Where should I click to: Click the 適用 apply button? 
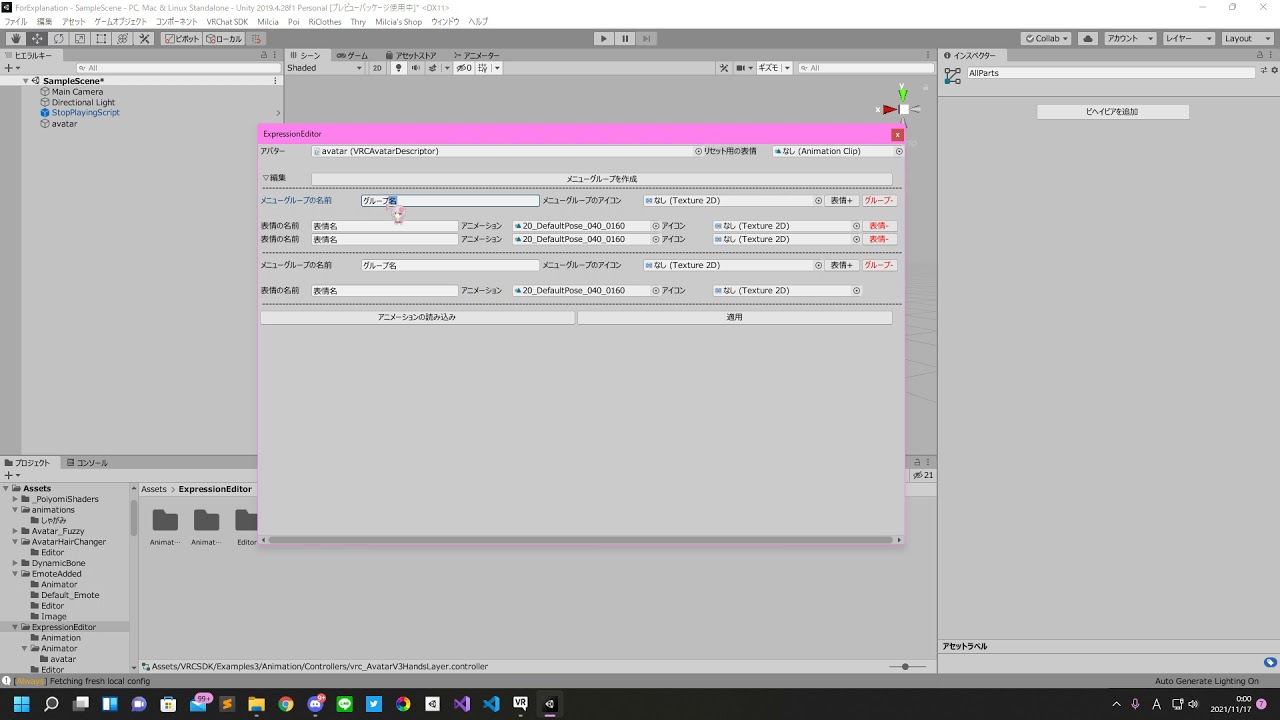735,317
